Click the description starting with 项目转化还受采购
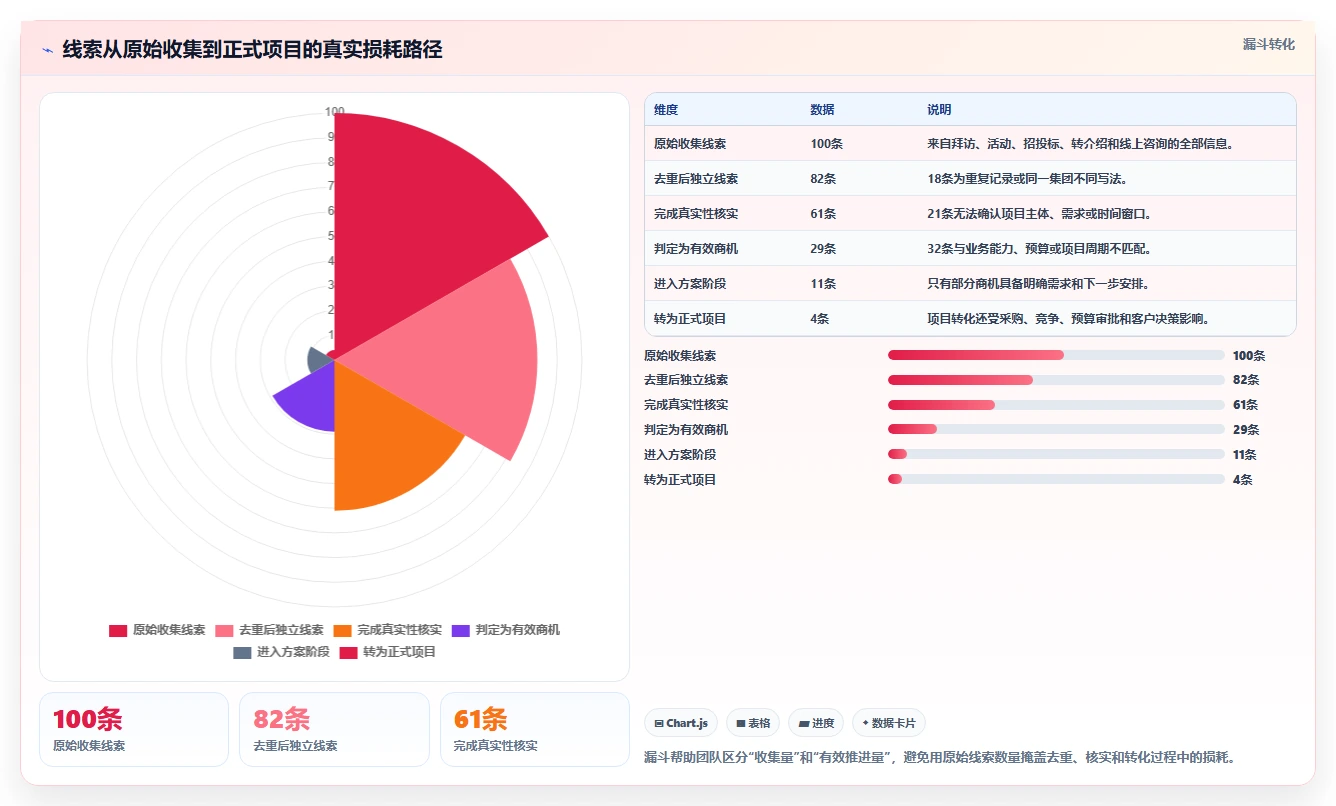Viewport: 1336px width, 806px height. coord(1068,319)
